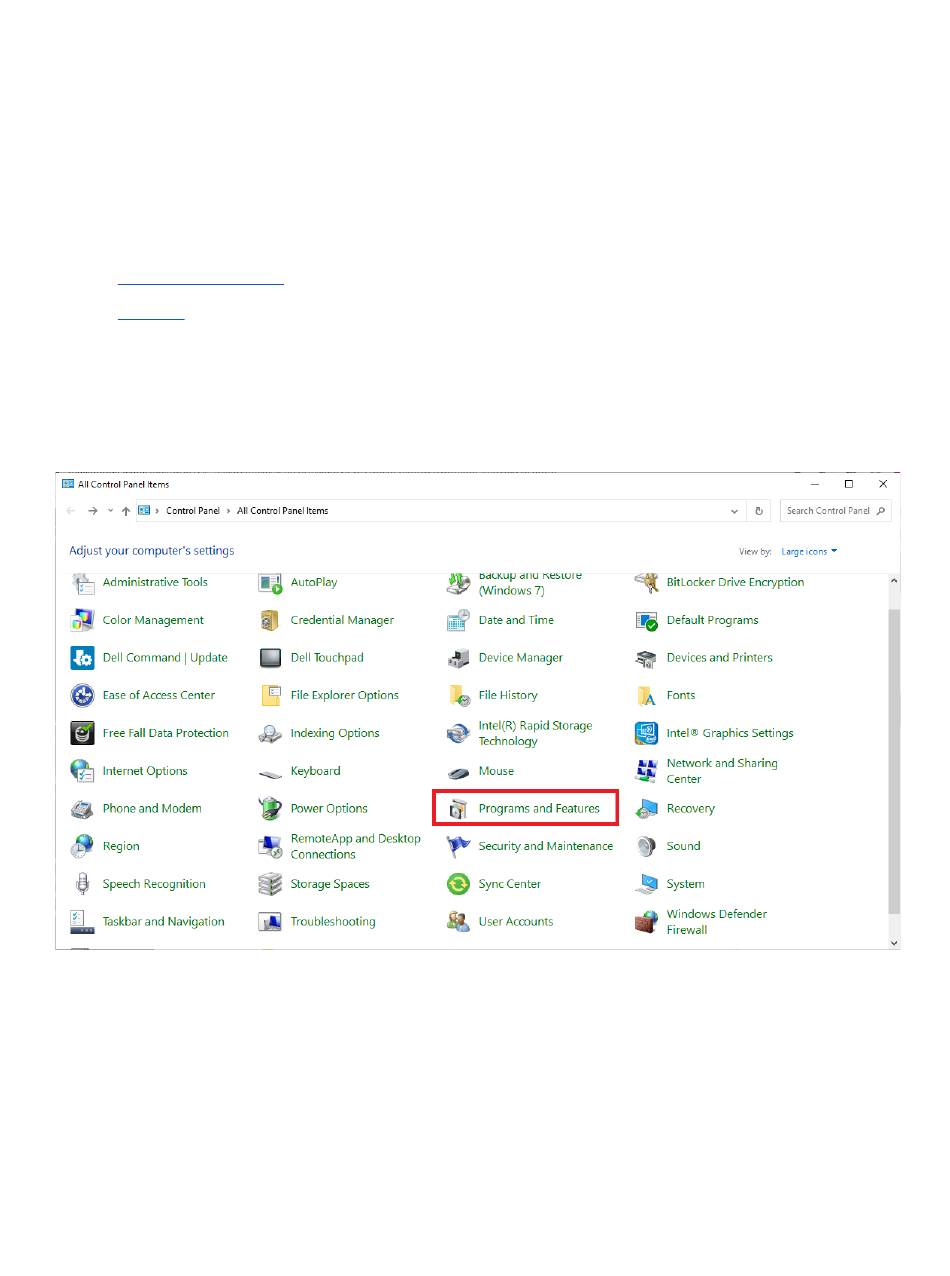Open the File Explorer Options icon

(x=270, y=695)
